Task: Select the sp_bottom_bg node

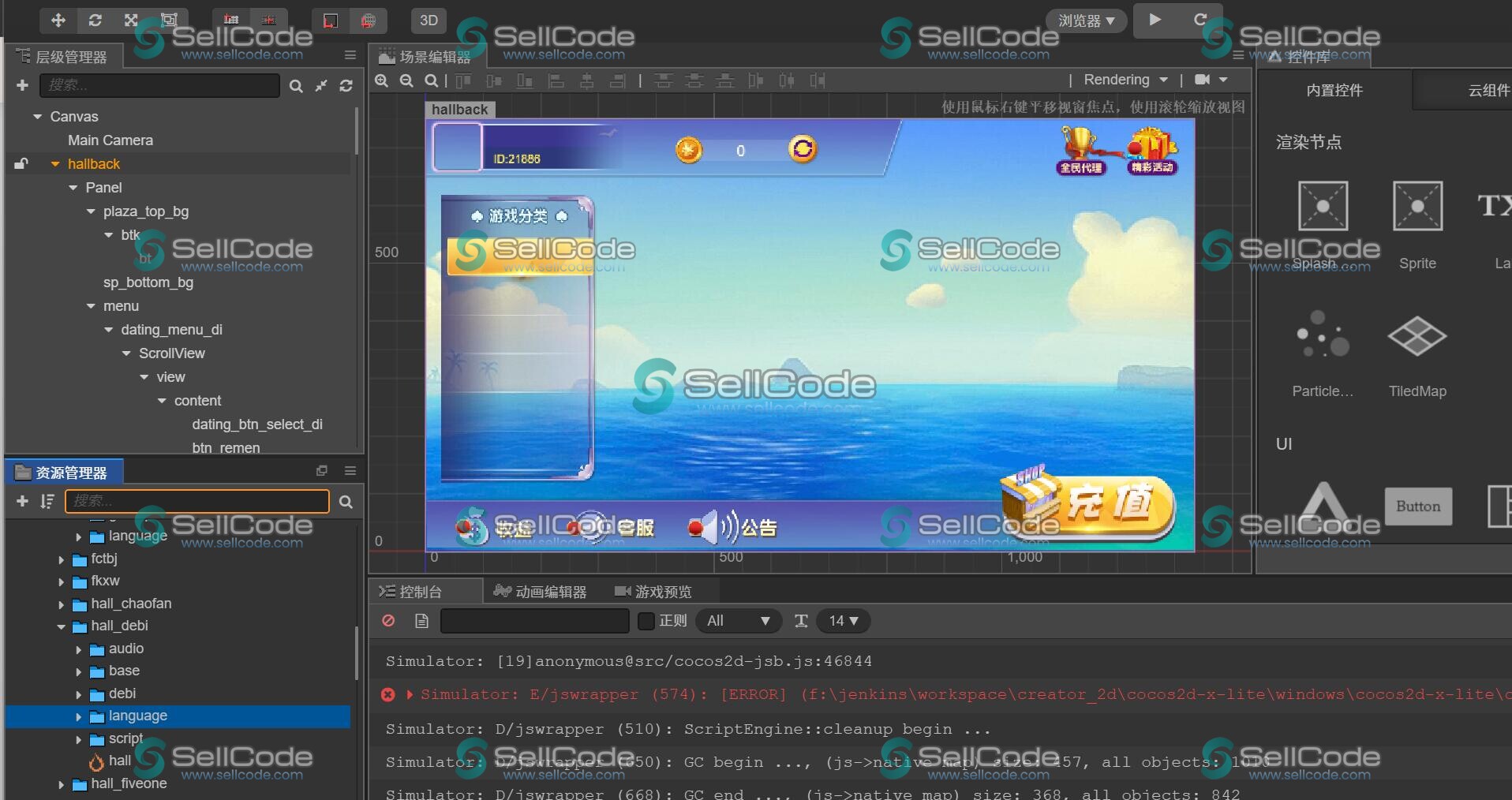Action: click(148, 282)
